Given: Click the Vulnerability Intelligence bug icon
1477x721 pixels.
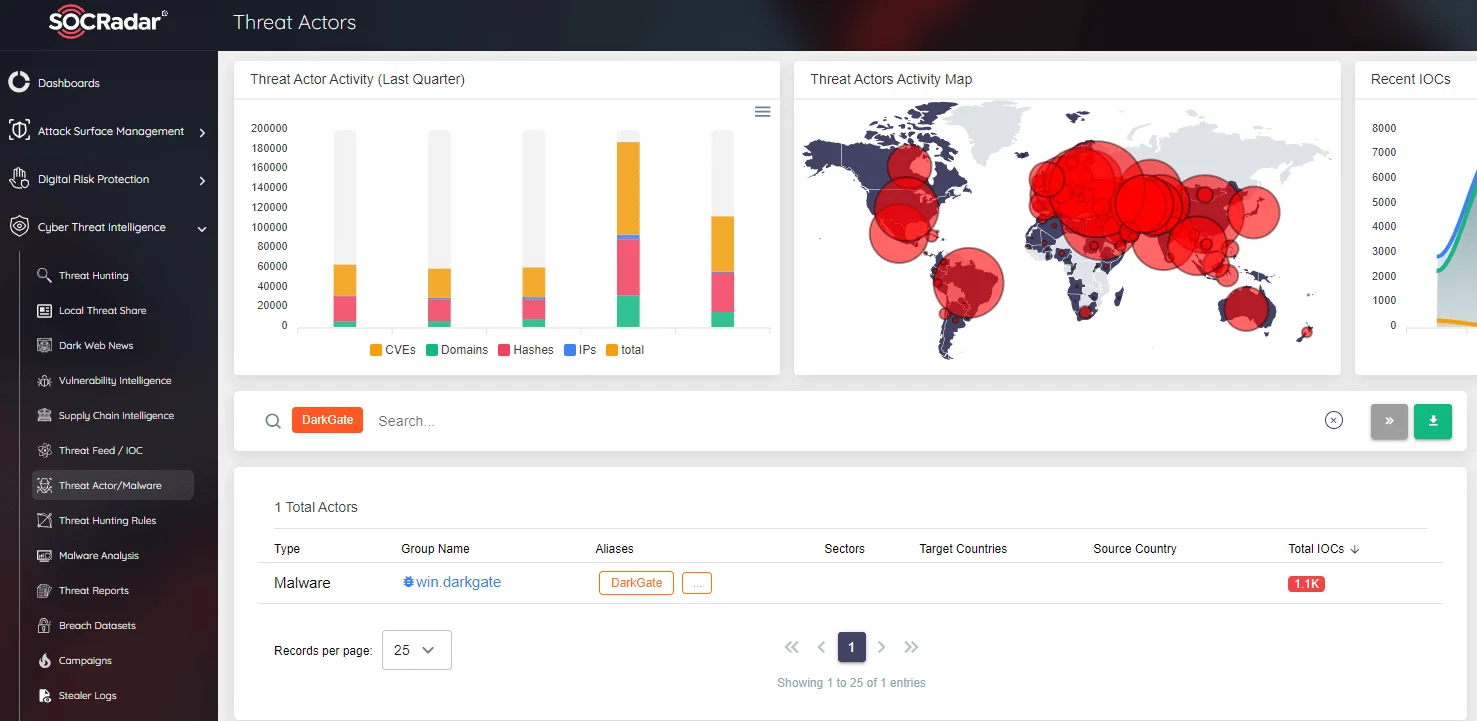Looking at the screenshot, I should pyautogui.click(x=44, y=380).
